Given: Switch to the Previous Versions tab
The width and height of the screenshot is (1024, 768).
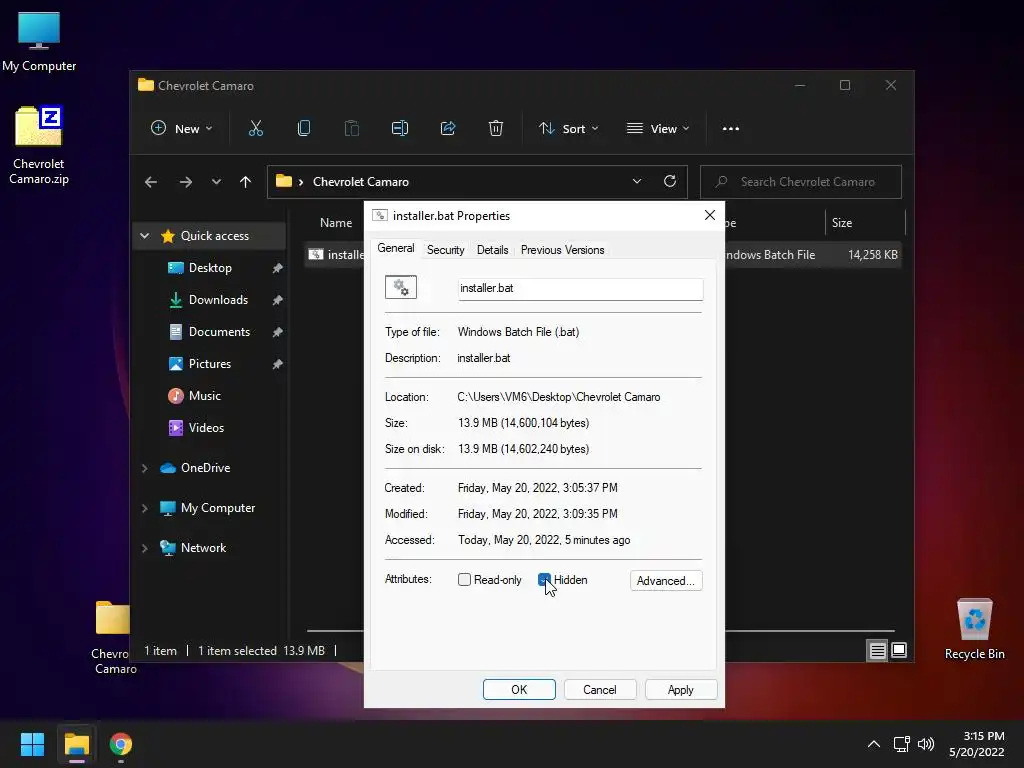Looking at the screenshot, I should point(562,250).
